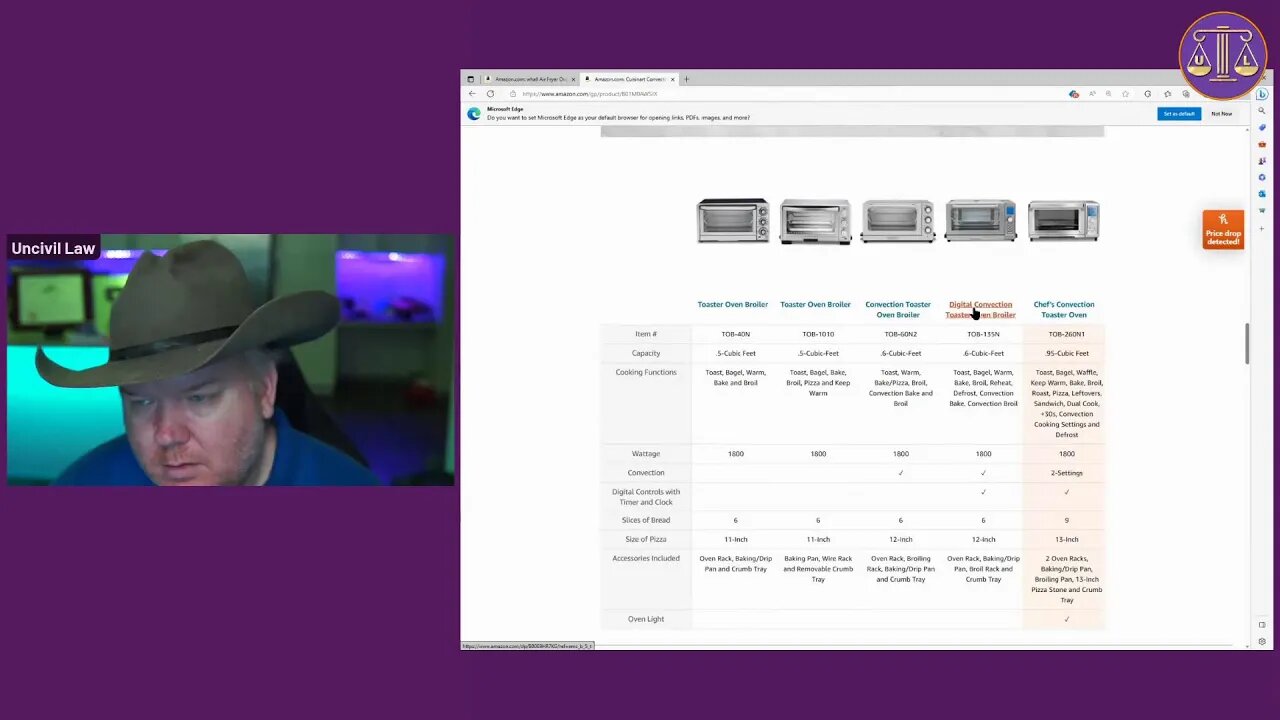
Task: Open the Microsoft 365 sidebar icon
Action: click(1262, 177)
